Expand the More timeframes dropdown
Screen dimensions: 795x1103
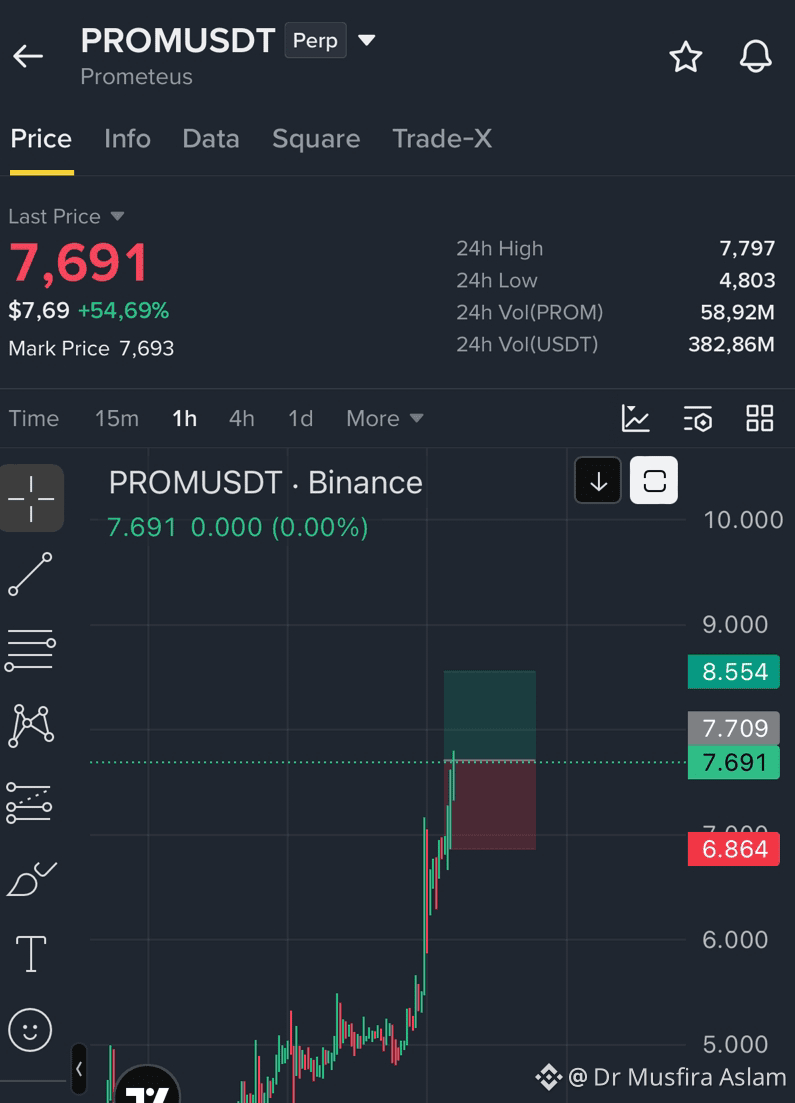pos(384,419)
